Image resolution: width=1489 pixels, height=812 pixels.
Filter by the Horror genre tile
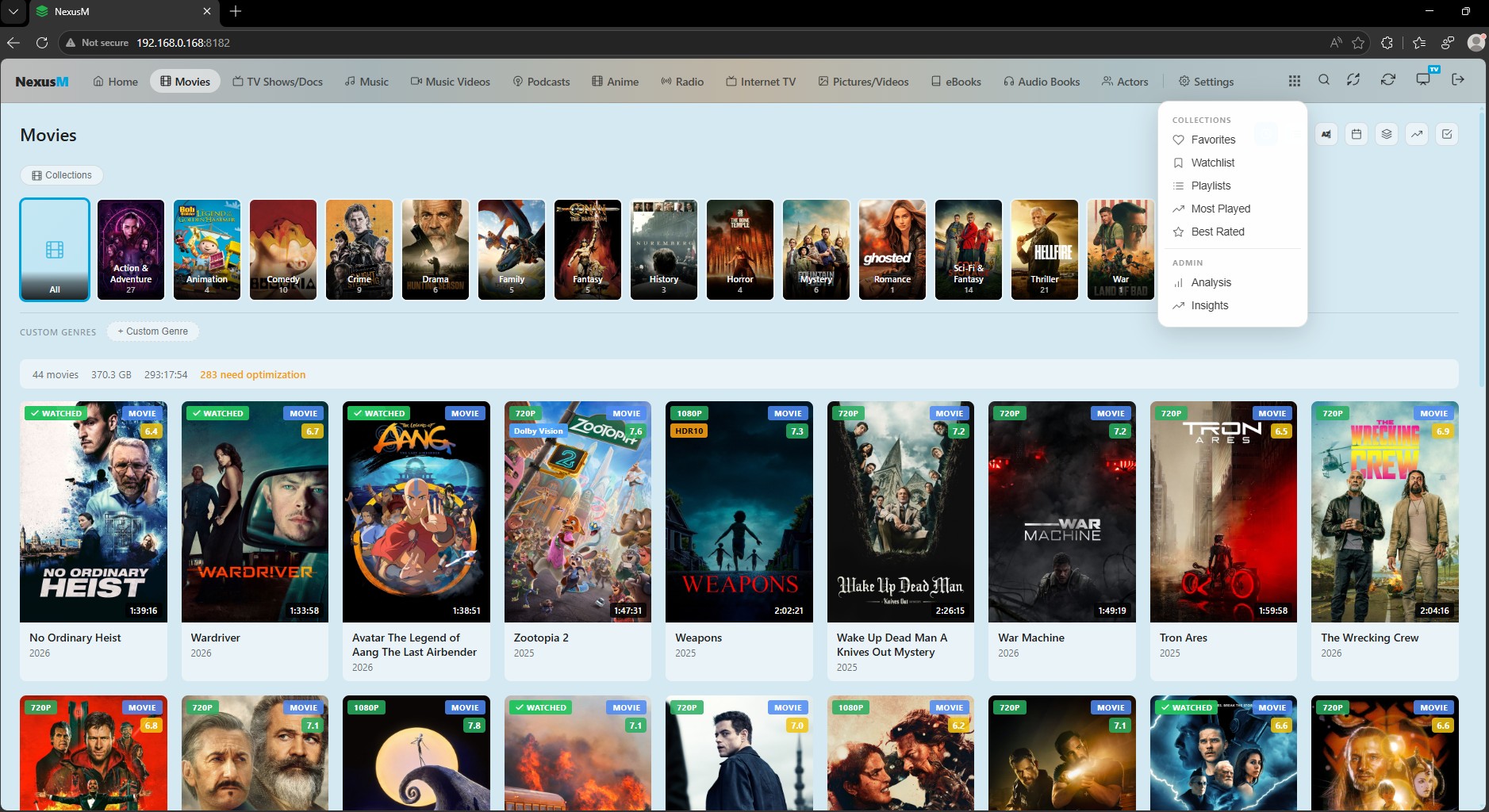(x=740, y=250)
